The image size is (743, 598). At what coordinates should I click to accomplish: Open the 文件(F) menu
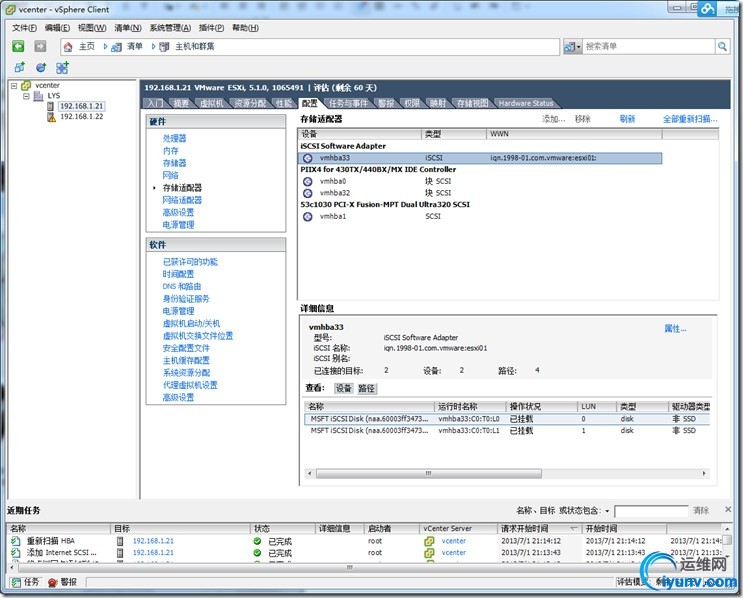click(x=24, y=27)
